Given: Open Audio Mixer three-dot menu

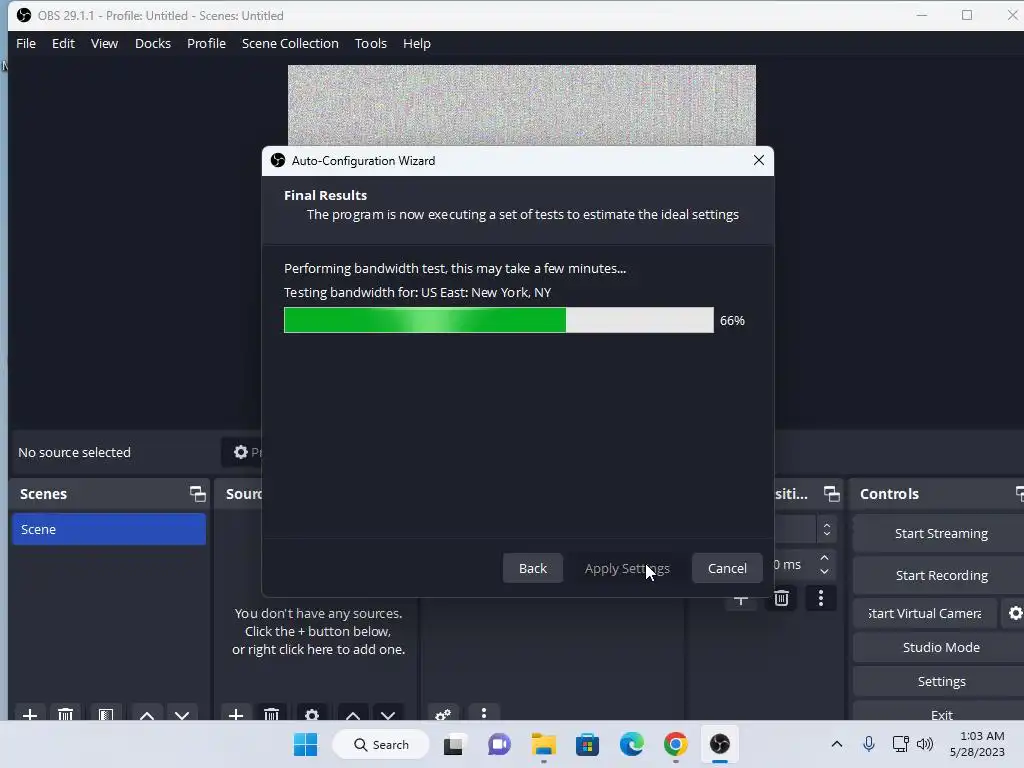Looking at the screenshot, I should point(484,713).
